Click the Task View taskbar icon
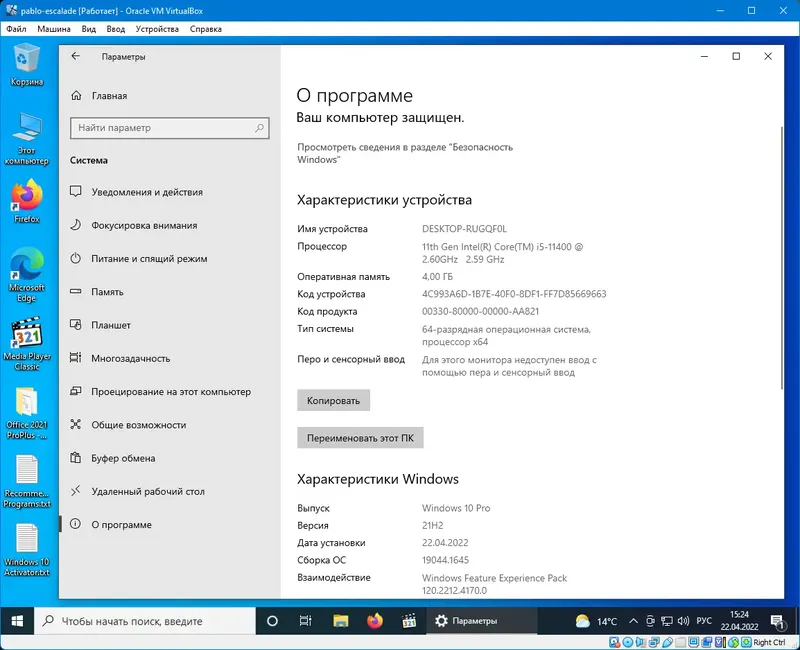Screen dimensions: 800x650 point(306,620)
